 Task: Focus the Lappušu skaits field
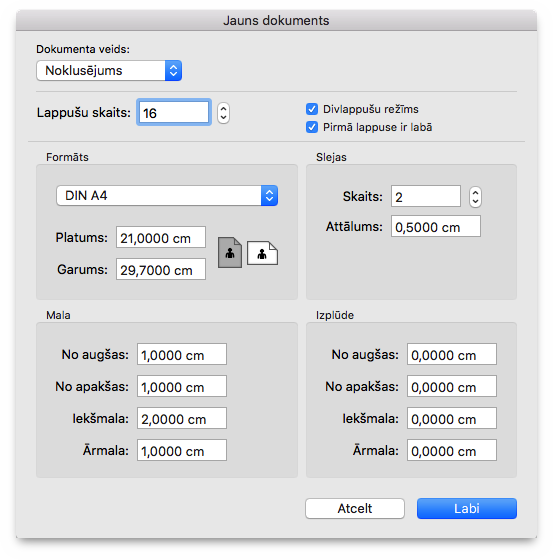tap(174, 112)
